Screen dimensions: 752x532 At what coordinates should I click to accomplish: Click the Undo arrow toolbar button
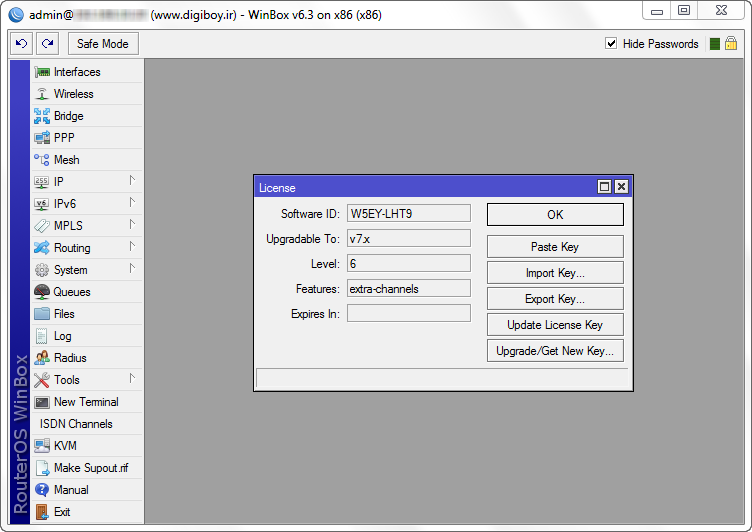point(22,44)
